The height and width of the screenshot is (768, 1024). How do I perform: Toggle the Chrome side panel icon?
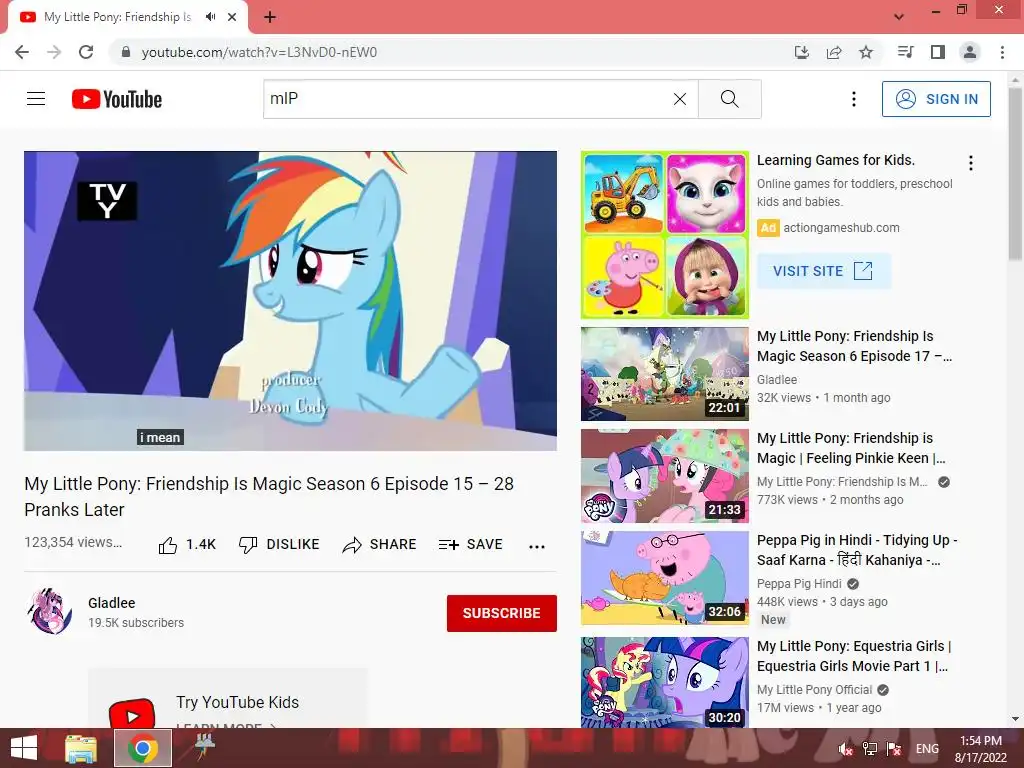click(938, 52)
